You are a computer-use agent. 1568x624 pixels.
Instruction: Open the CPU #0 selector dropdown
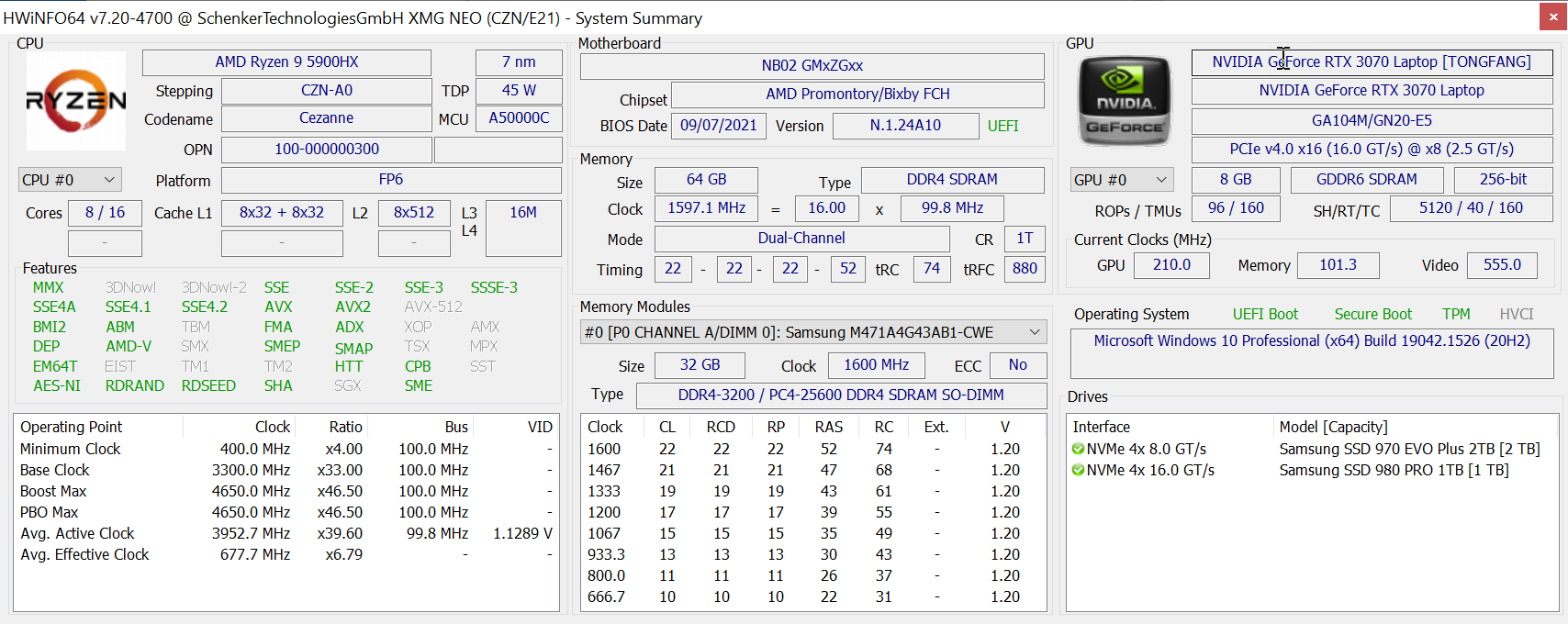point(70,180)
